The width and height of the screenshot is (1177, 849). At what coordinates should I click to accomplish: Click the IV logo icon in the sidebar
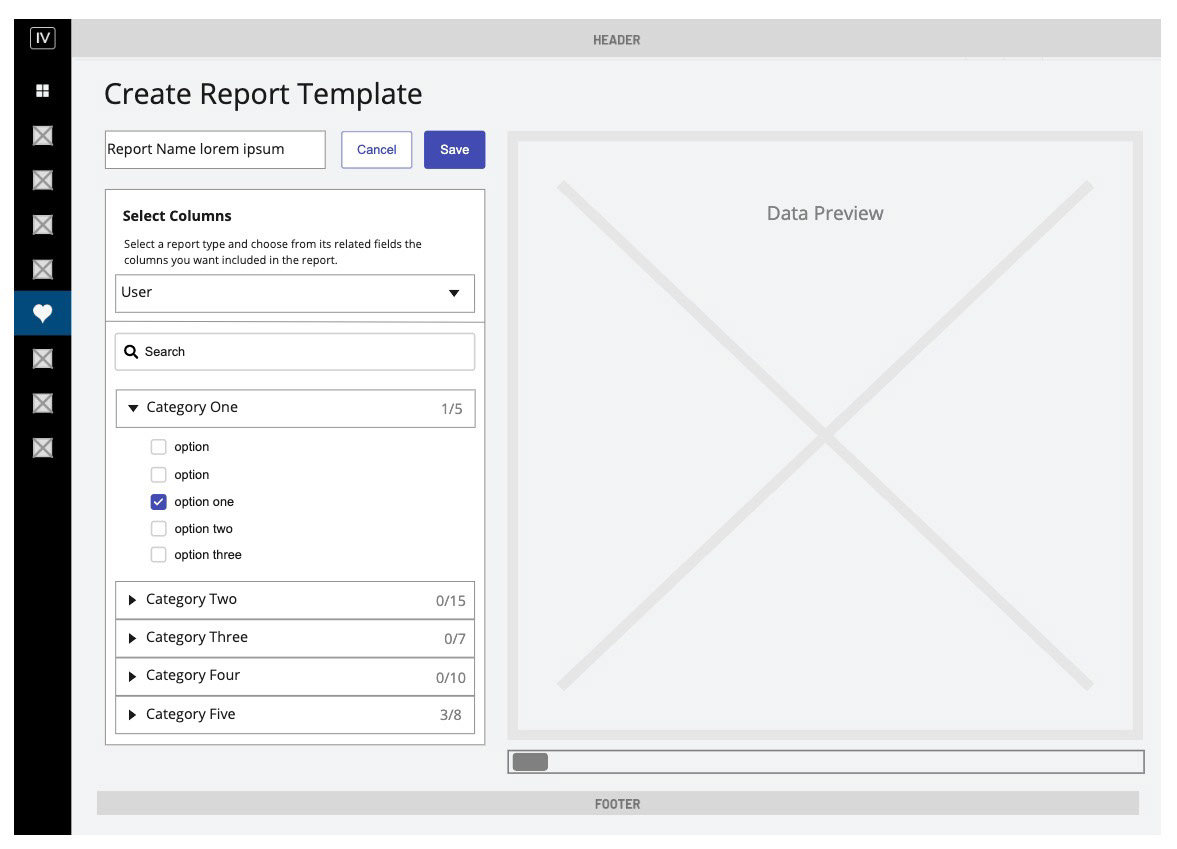pyautogui.click(x=43, y=38)
